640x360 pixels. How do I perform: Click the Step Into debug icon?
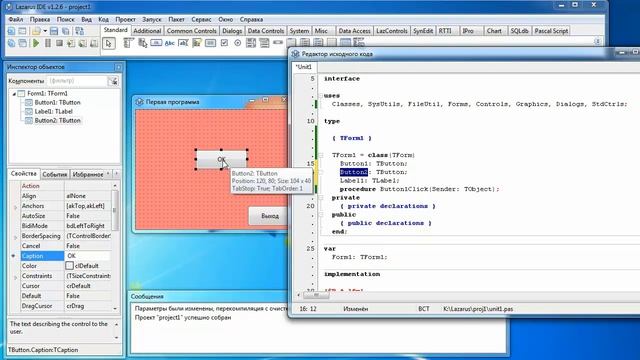(x=71, y=43)
